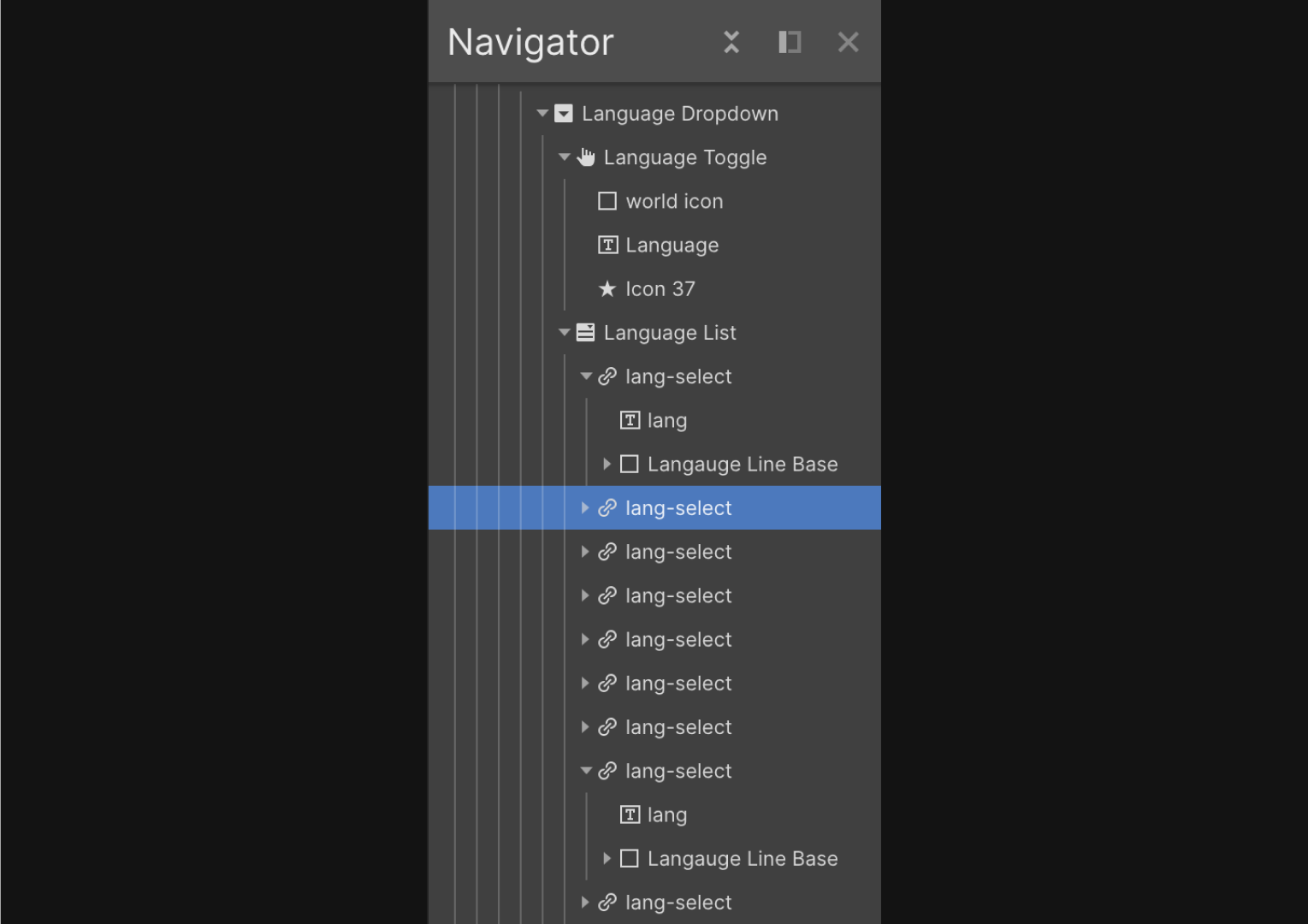This screenshot has height=924, width=1308.
Task: Select the Icon 37 element
Action: tap(660, 288)
